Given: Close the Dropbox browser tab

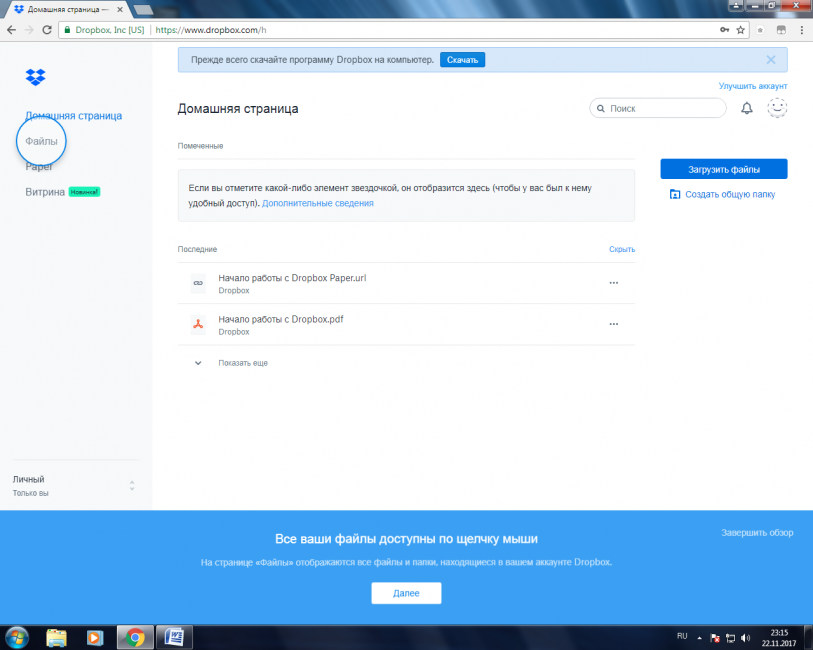Looking at the screenshot, I should 120,9.
